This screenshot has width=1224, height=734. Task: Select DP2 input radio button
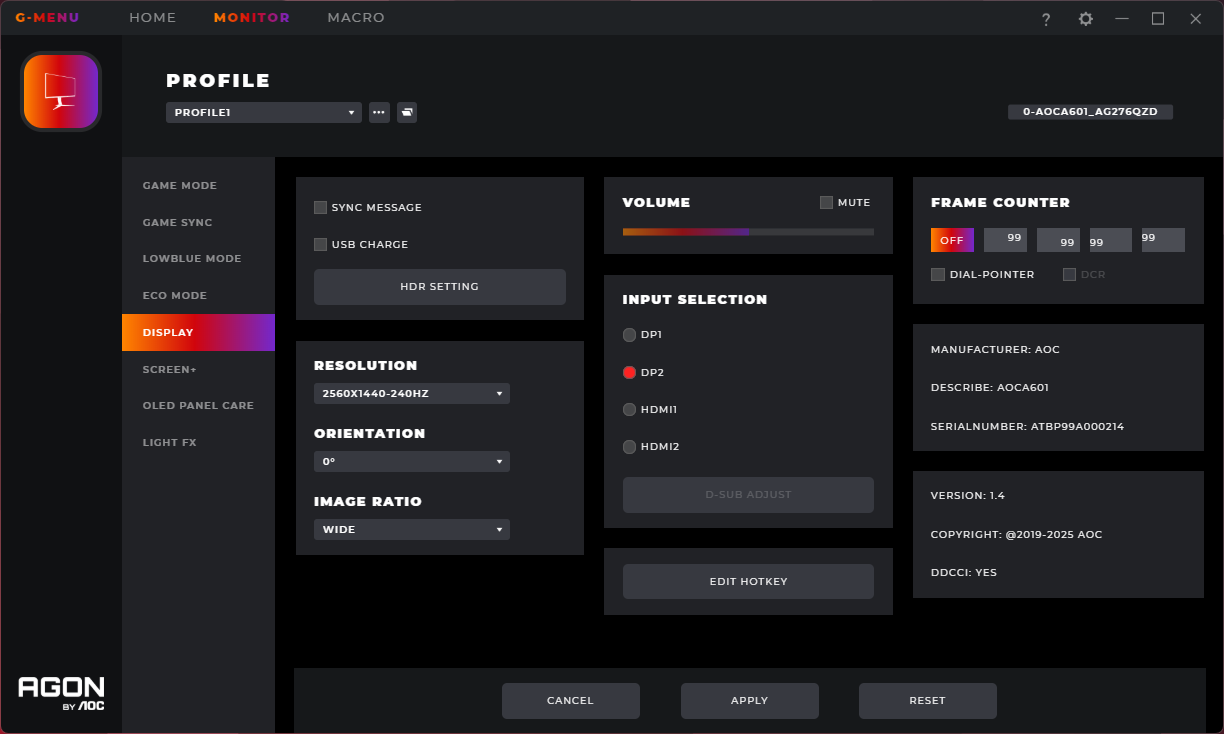click(x=629, y=372)
